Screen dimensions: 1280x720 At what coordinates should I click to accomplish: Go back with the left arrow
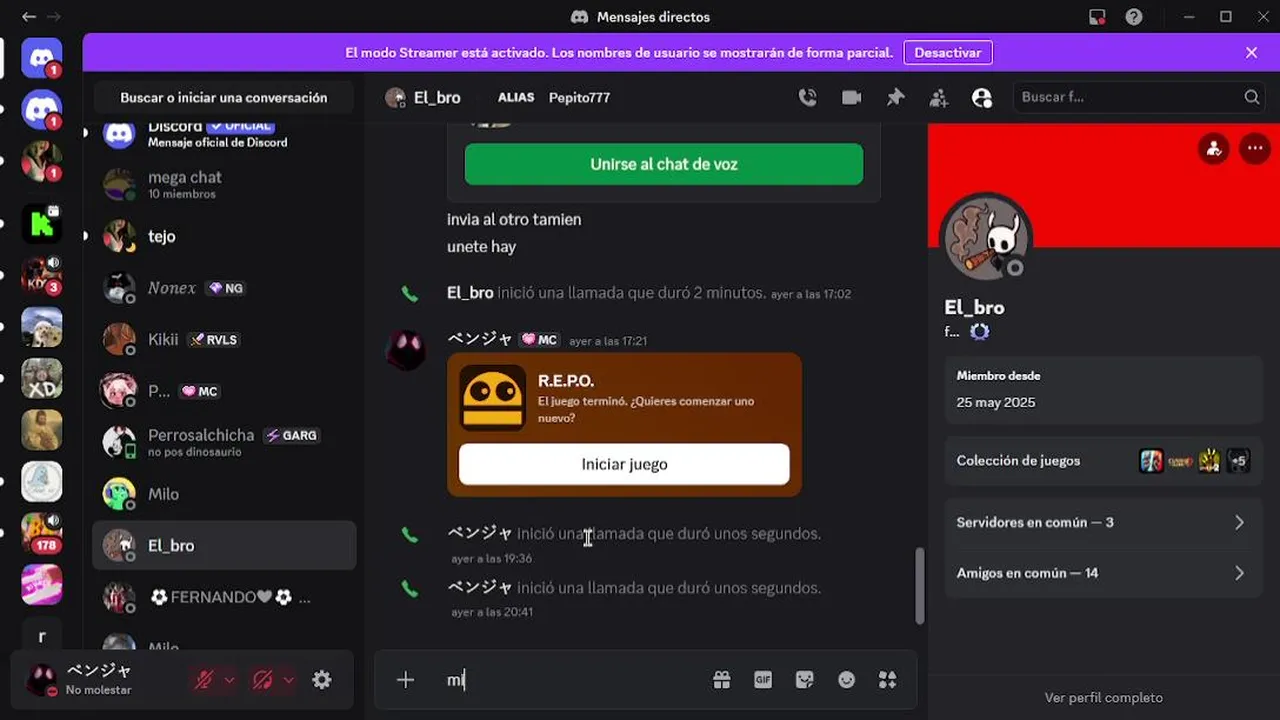[x=29, y=17]
